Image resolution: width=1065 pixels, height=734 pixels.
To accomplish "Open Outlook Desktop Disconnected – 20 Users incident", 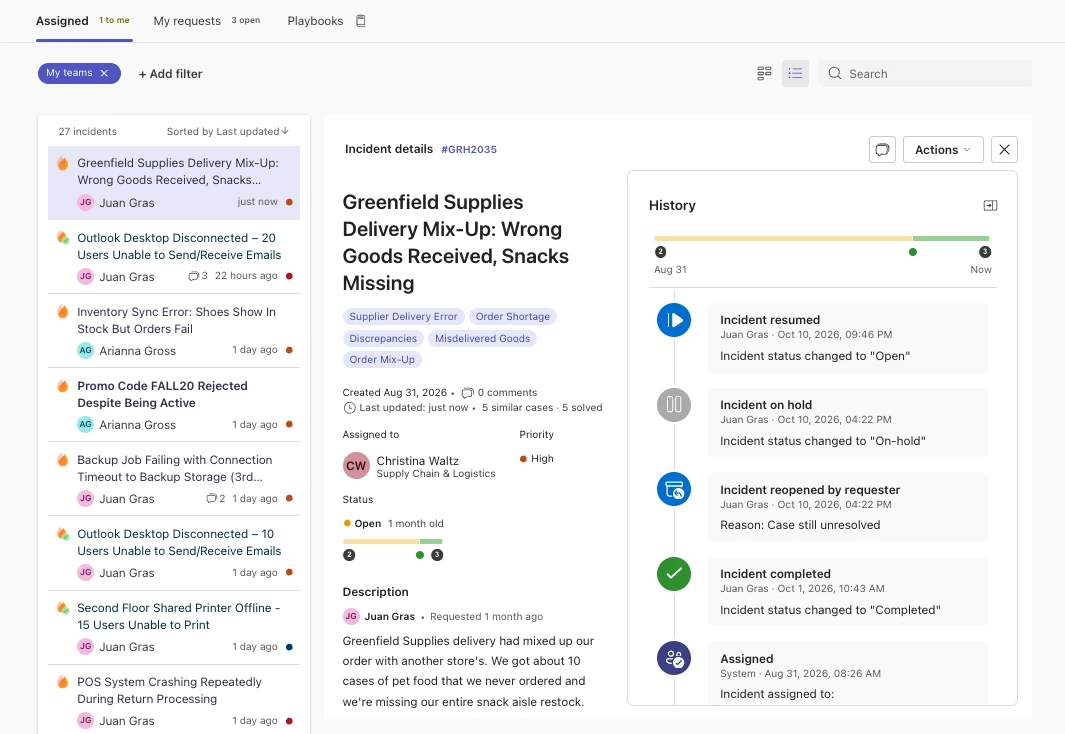I will coord(174,257).
